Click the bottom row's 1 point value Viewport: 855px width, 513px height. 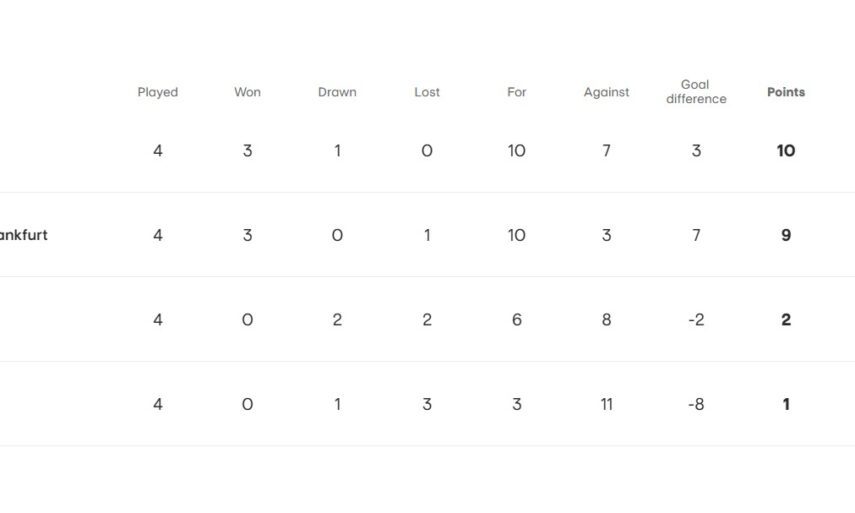pos(786,405)
